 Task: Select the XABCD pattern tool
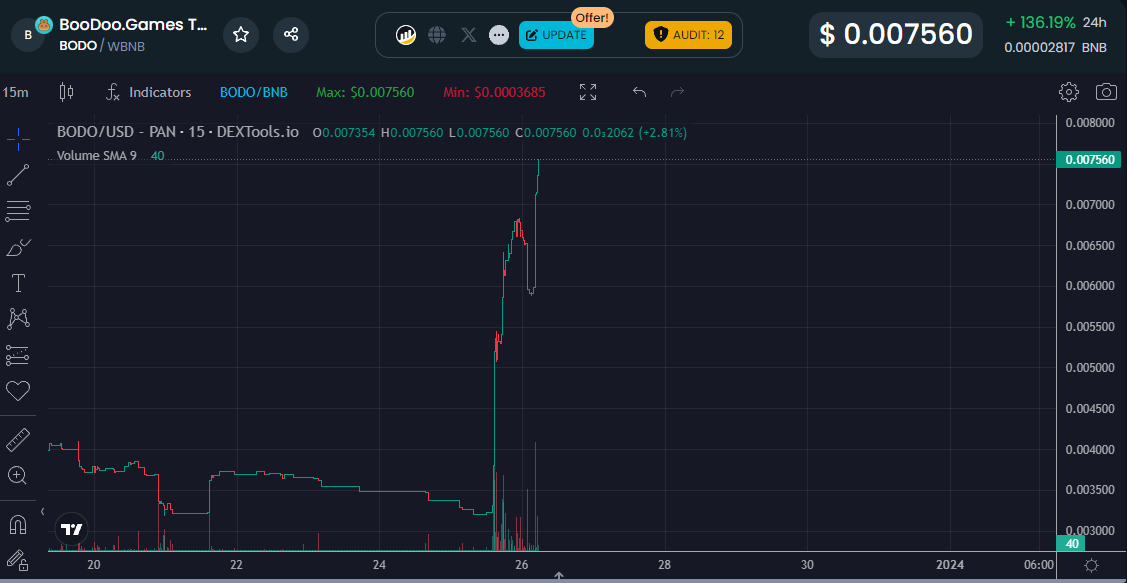click(x=18, y=318)
